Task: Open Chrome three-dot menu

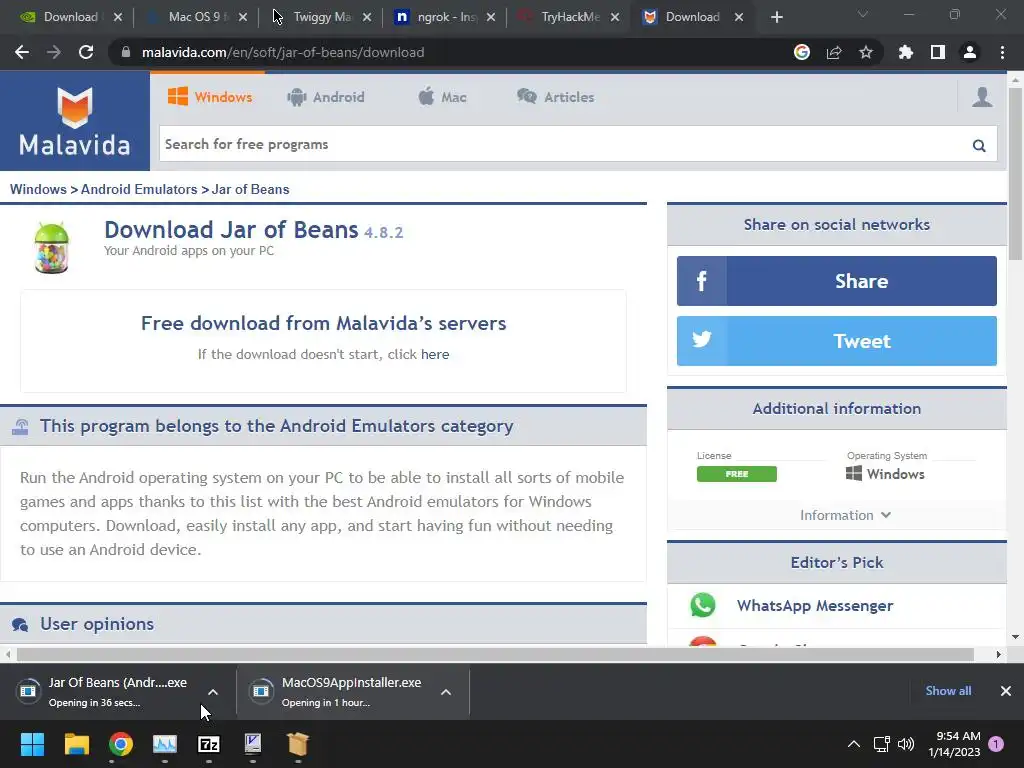Action: [1002, 52]
